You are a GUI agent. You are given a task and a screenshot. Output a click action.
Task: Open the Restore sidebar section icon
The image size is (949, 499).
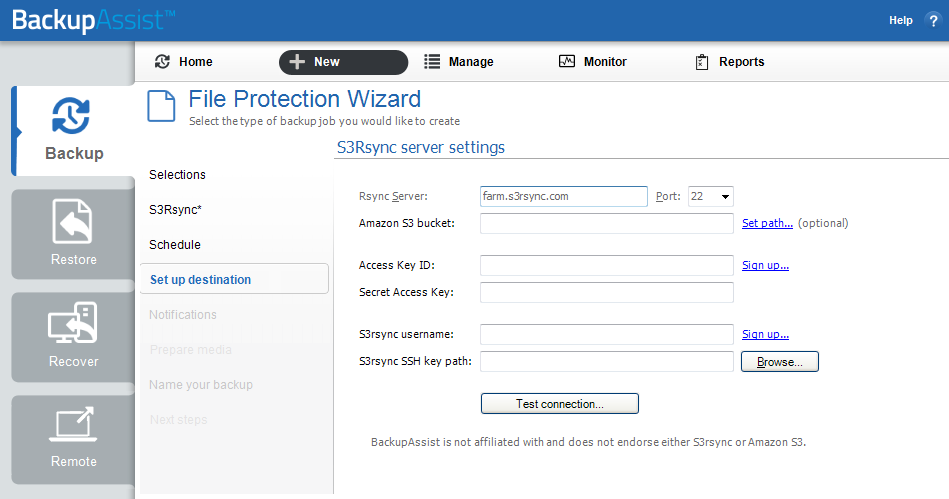coord(73,222)
